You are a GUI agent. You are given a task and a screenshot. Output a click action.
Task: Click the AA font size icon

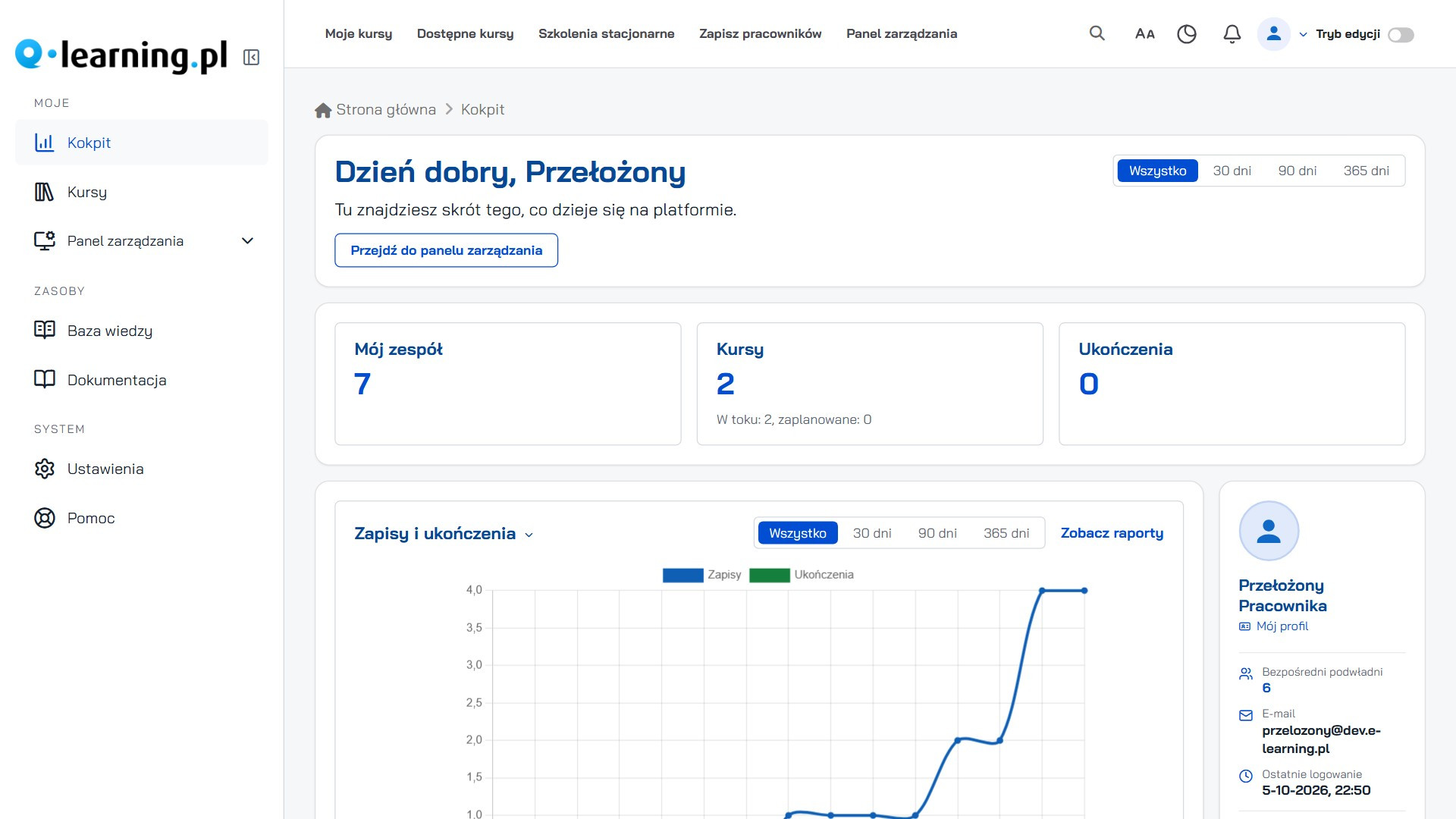click(x=1144, y=34)
